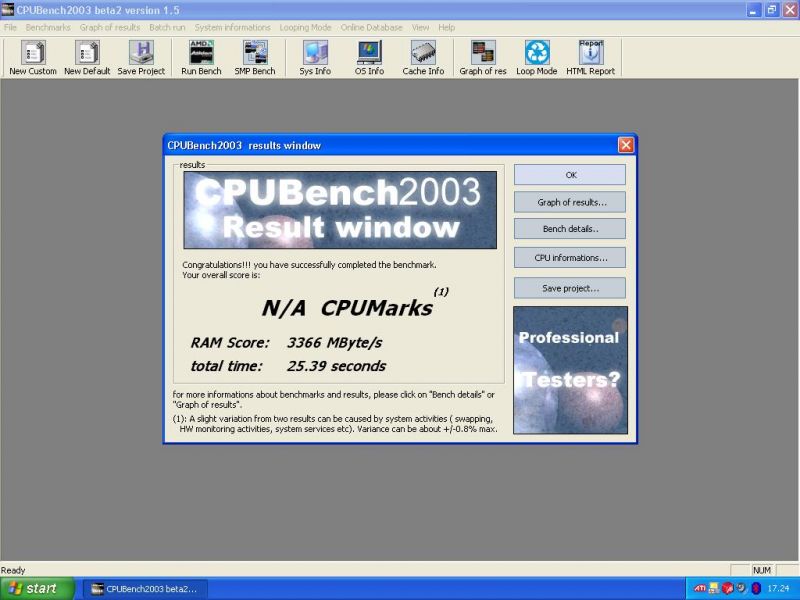Open the View menu
Viewport: 800px width, 600px height.
420,28
